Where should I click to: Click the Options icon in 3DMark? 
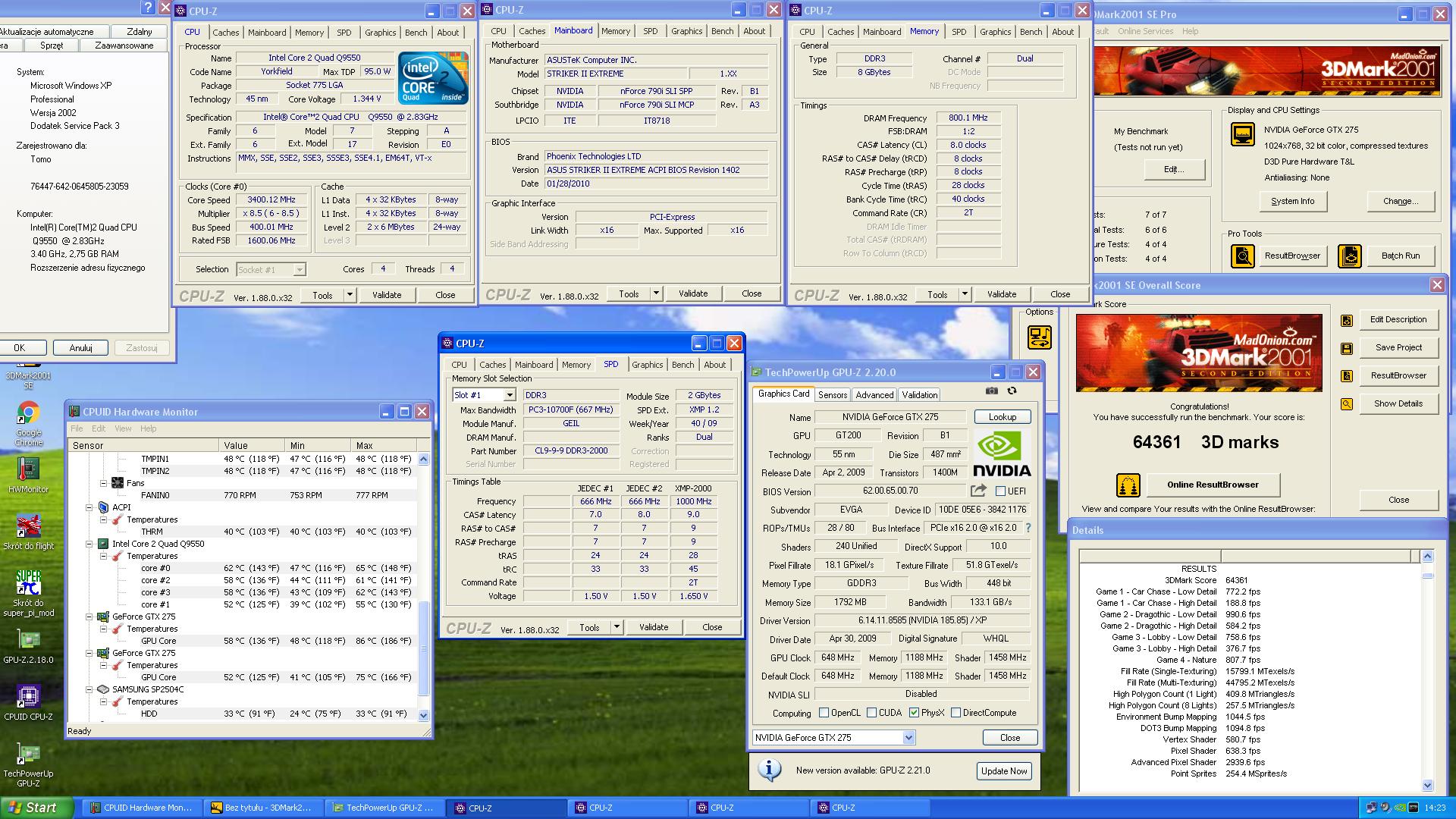point(1039,337)
